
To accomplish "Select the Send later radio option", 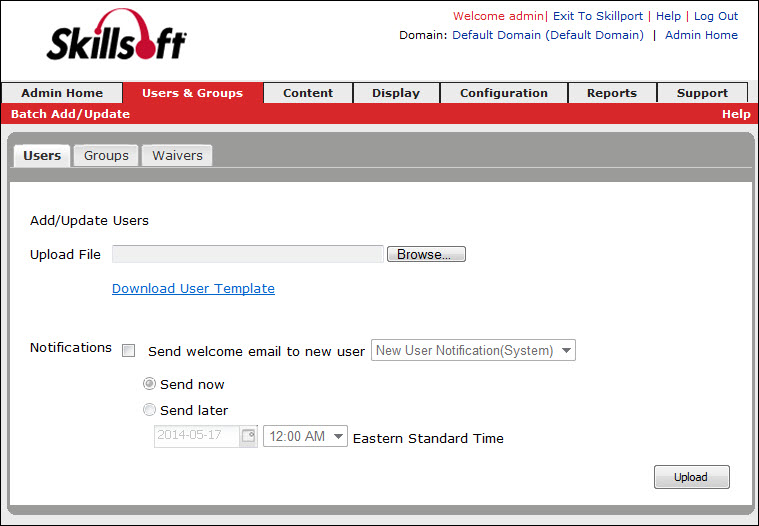I will coord(149,410).
